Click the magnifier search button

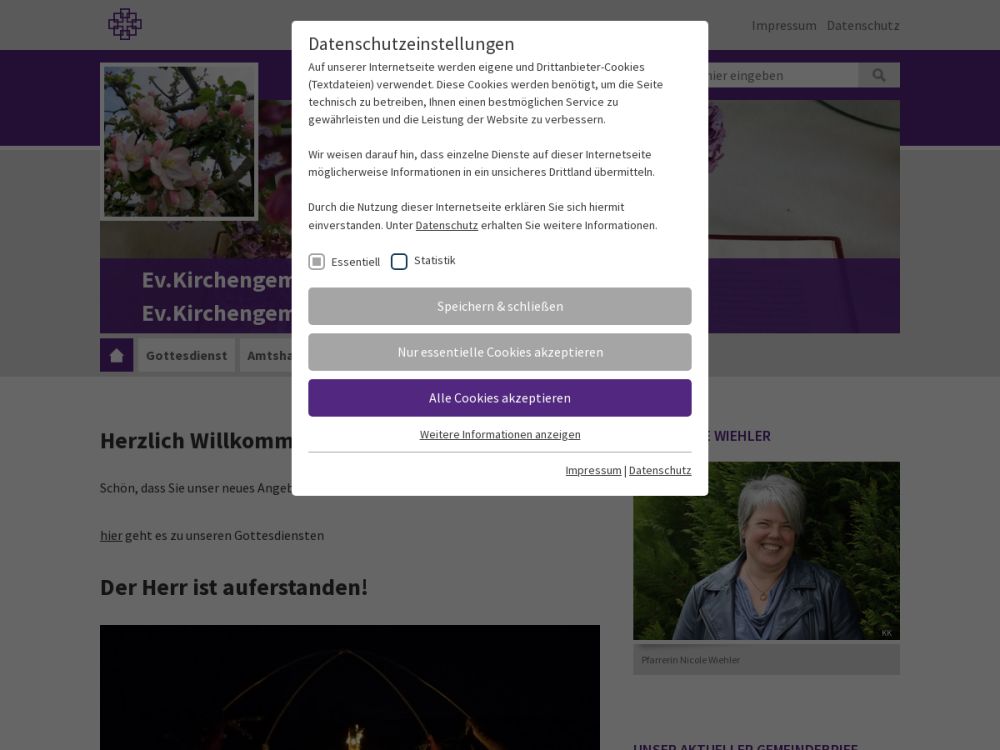[879, 75]
